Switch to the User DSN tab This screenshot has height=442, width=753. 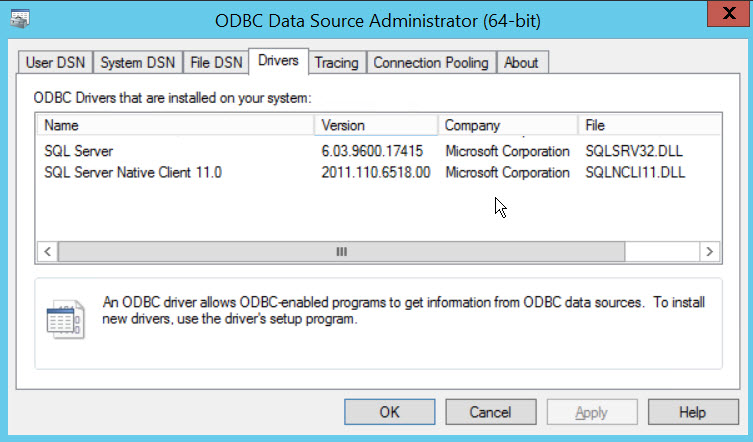(x=55, y=62)
